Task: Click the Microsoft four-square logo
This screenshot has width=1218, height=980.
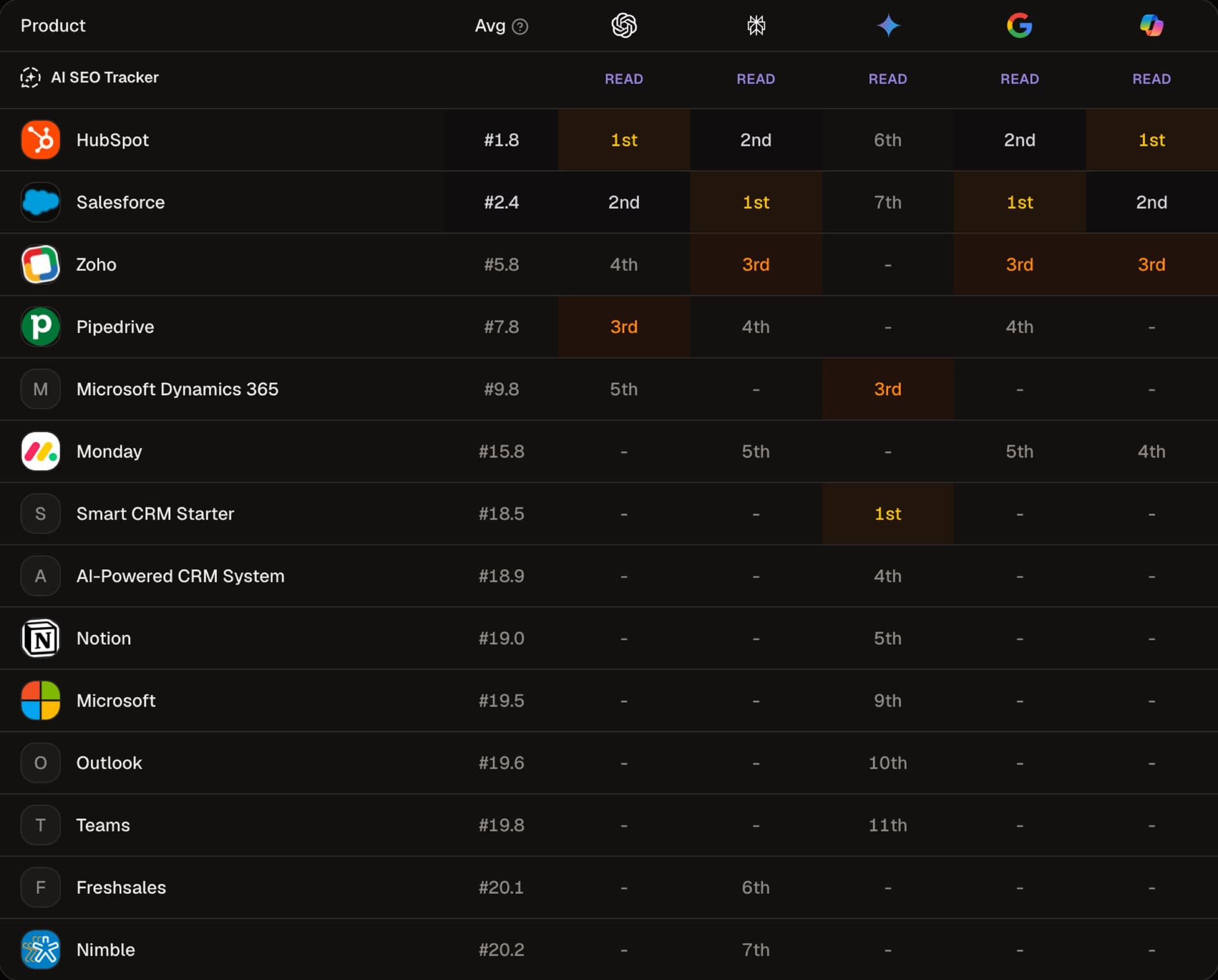Action: pyautogui.click(x=41, y=700)
